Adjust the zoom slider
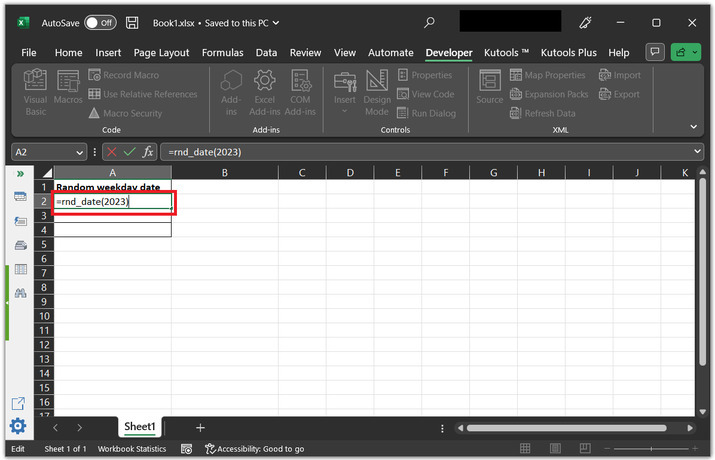 pyautogui.click(x=651, y=449)
